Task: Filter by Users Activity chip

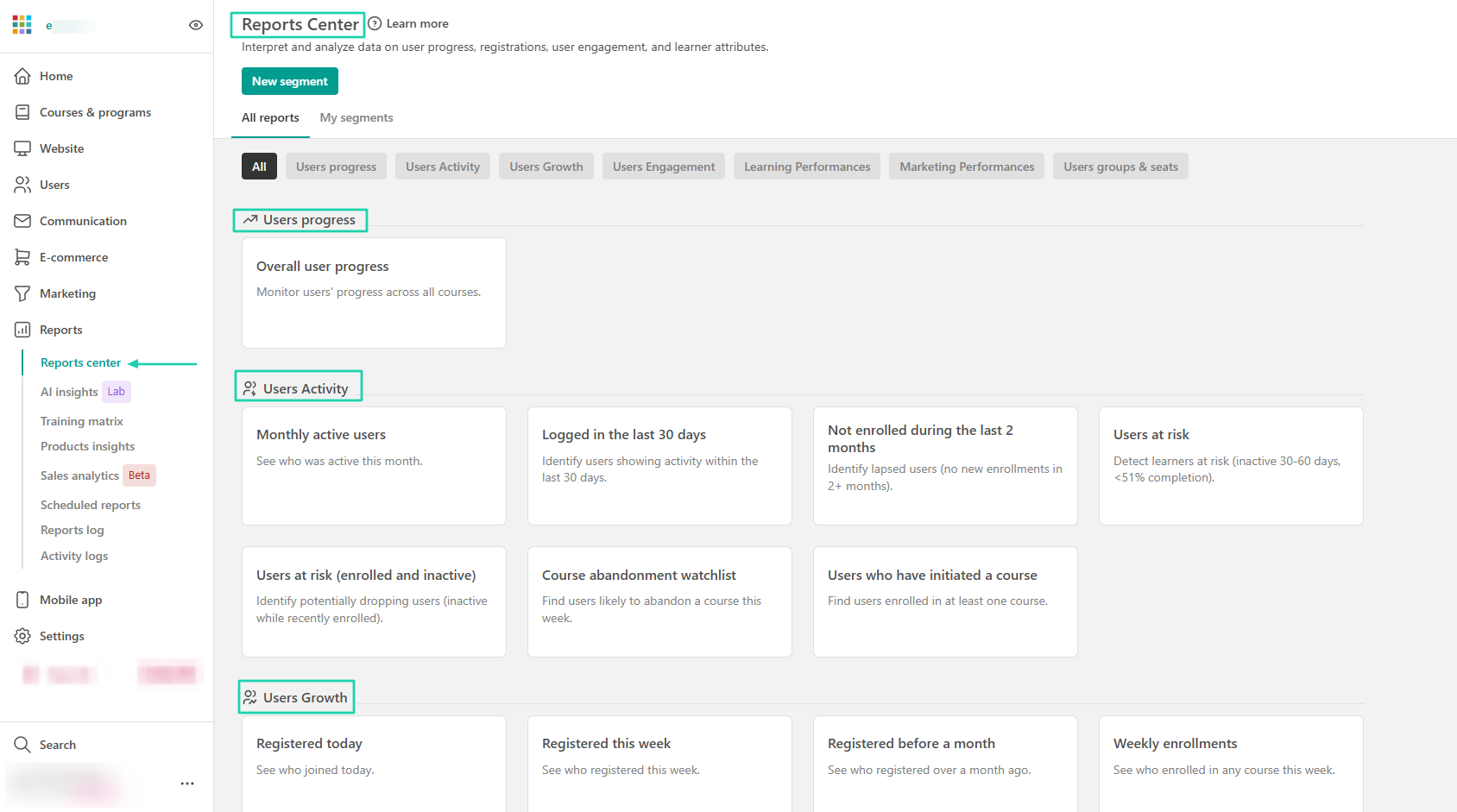Action: [x=443, y=167]
